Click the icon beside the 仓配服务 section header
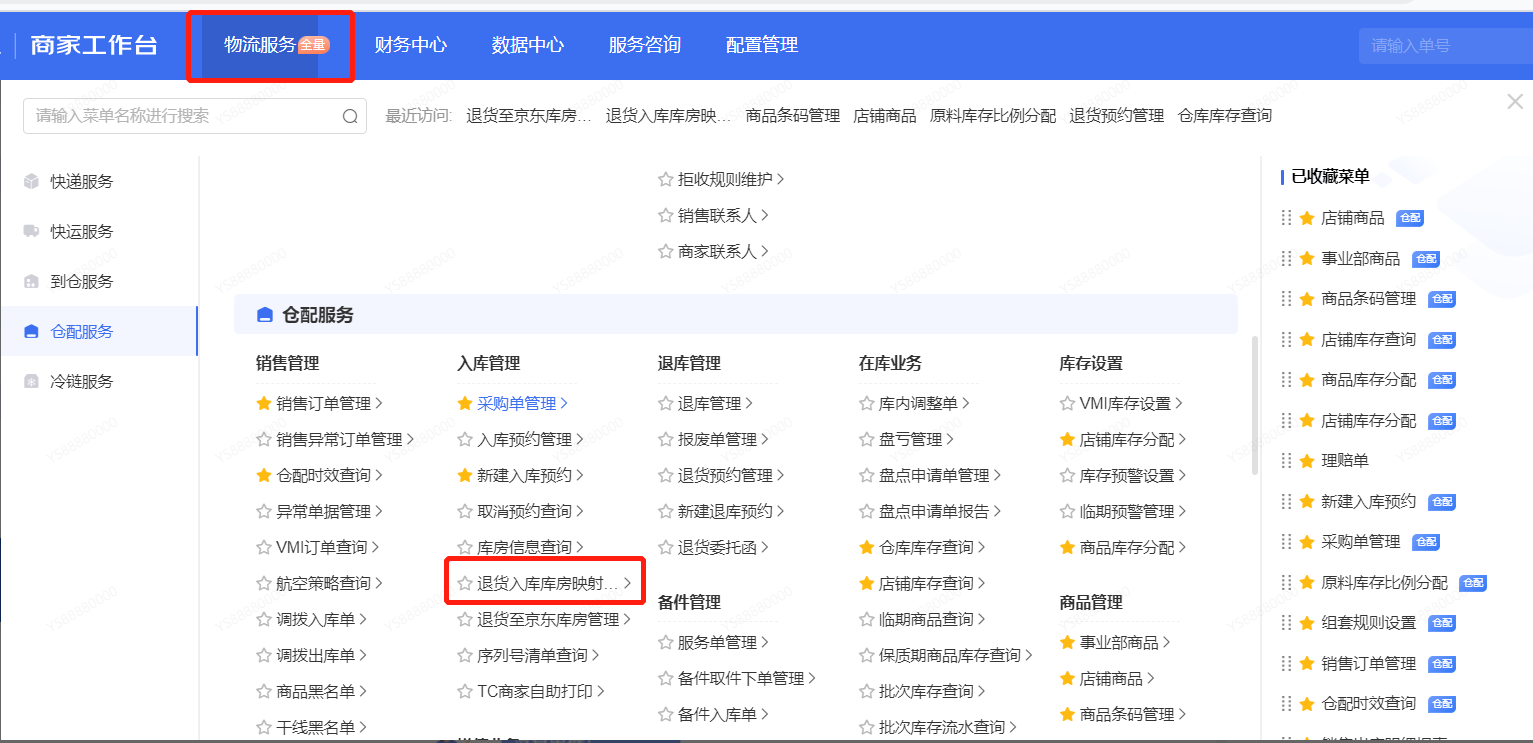The width and height of the screenshot is (1533, 743). point(265,315)
